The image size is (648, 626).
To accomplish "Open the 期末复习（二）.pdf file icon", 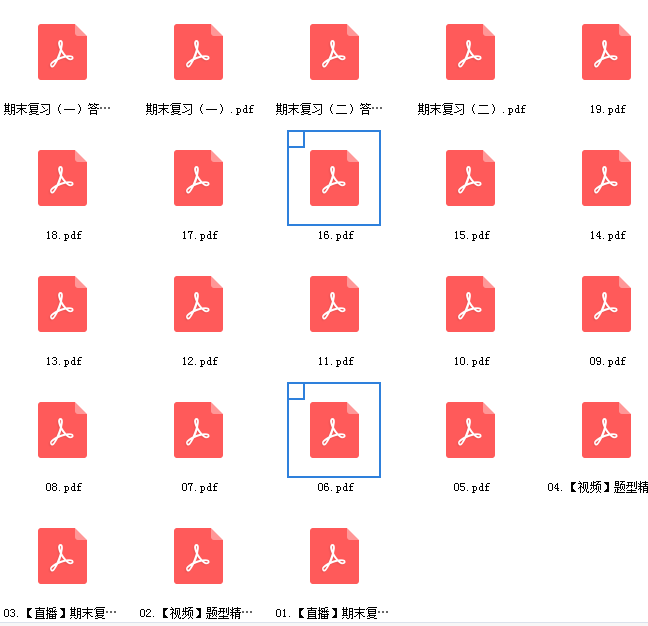I will [x=470, y=52].
